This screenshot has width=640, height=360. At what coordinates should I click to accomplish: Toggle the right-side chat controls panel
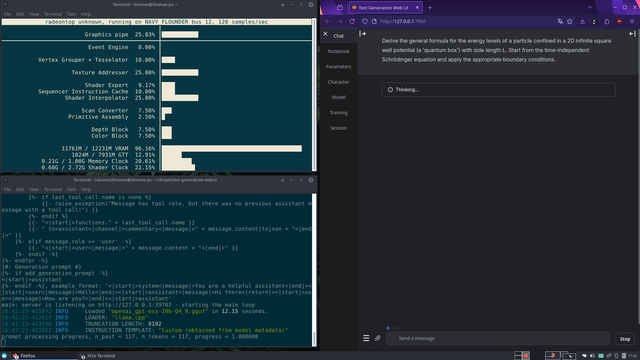(x=632, y=34)
